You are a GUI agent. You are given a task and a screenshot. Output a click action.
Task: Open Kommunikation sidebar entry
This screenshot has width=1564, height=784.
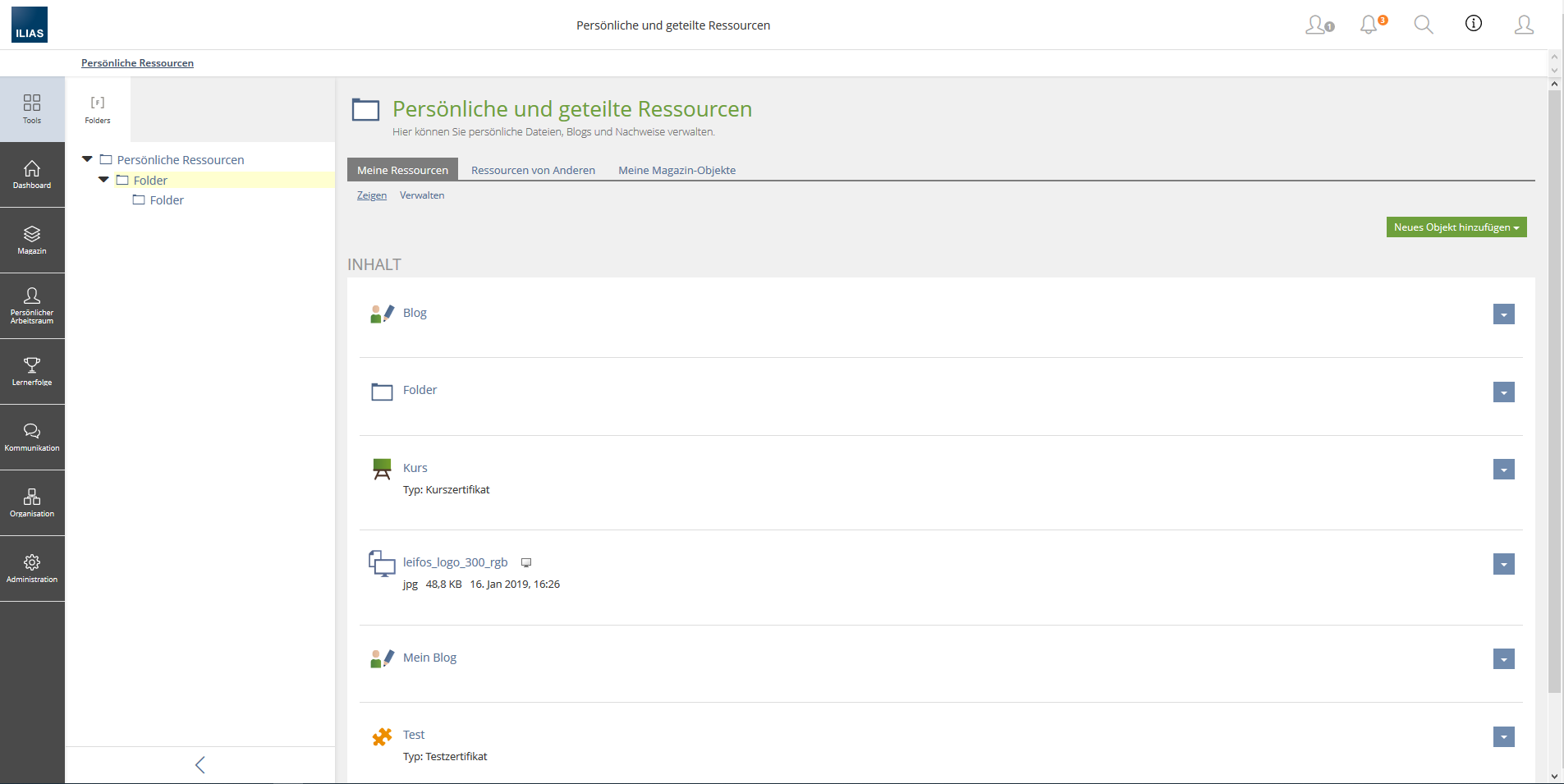tap(32, 438)
